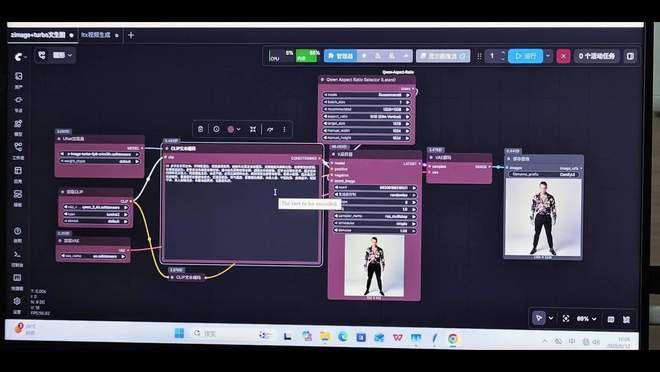Screen dimensions: 660x372
Task: Click the vae_name field in VAE loader node
Action: pyautogui.click(x=93, y=256)
